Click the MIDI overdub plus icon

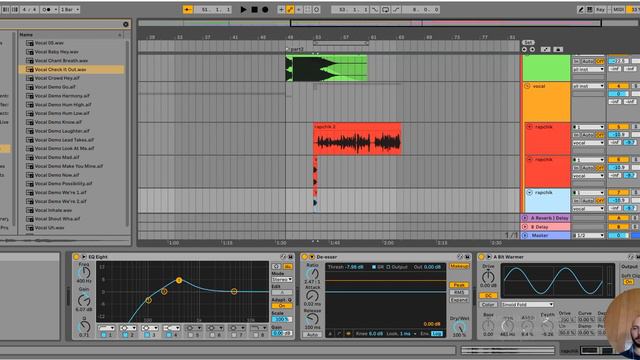tap(281, 9)
